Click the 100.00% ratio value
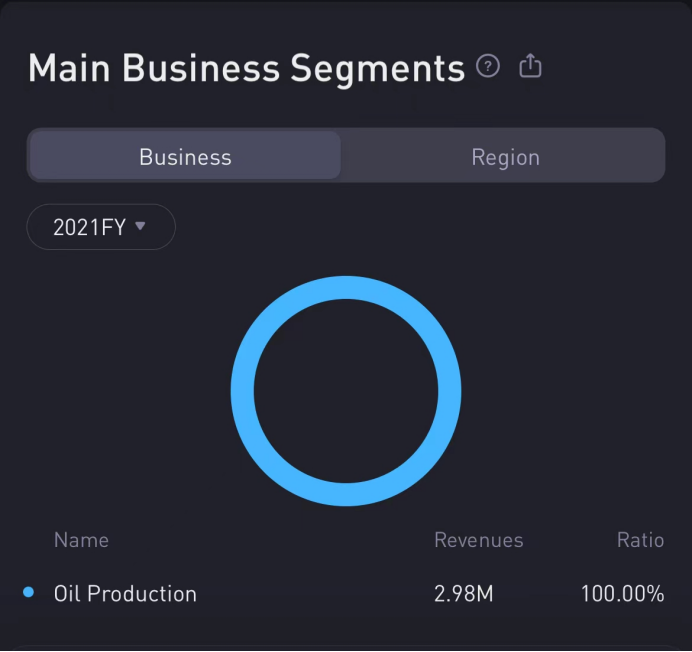692x652 pixels. tap(622, 593)
